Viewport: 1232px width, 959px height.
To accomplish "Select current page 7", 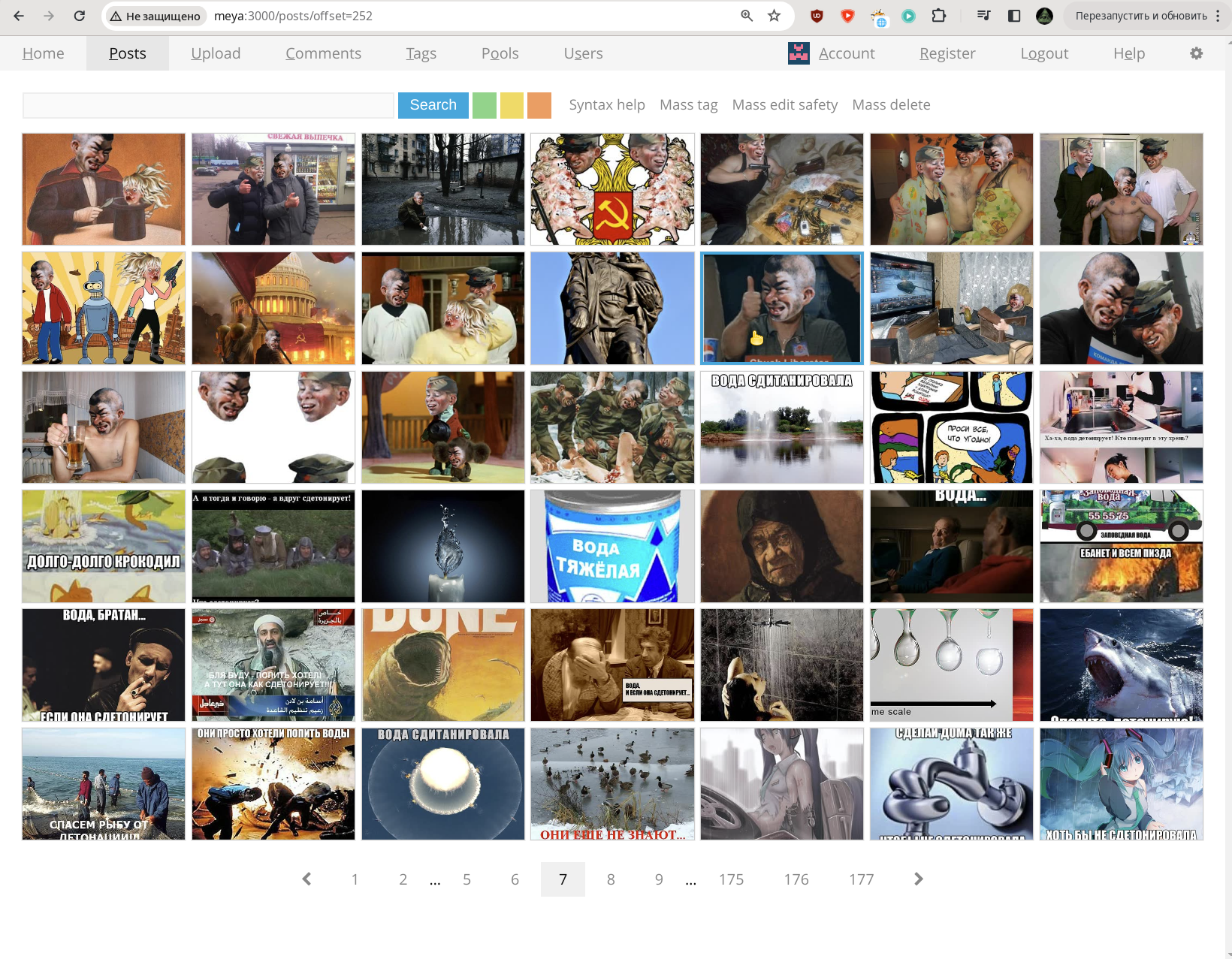I will point(563,879).
